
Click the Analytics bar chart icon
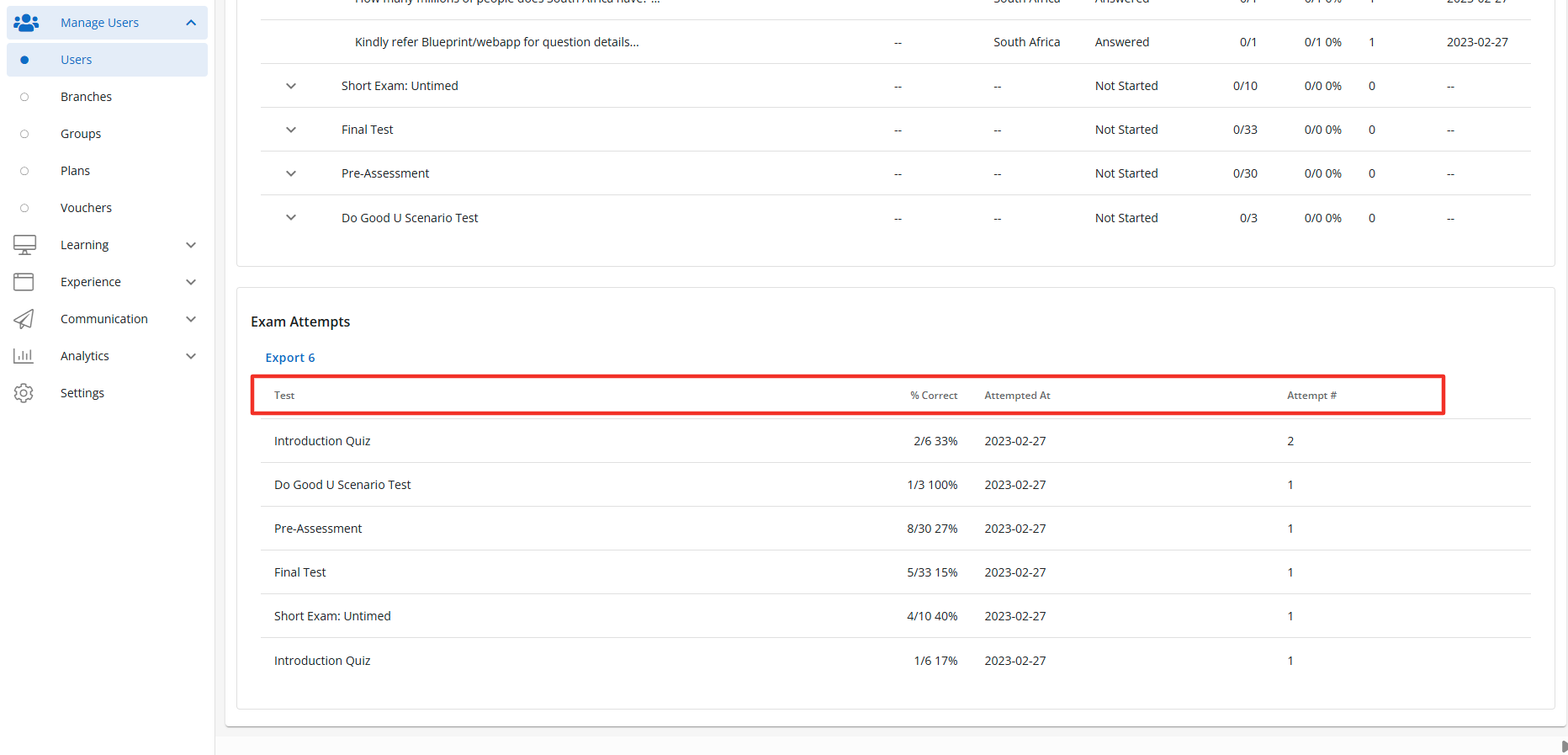24,356
